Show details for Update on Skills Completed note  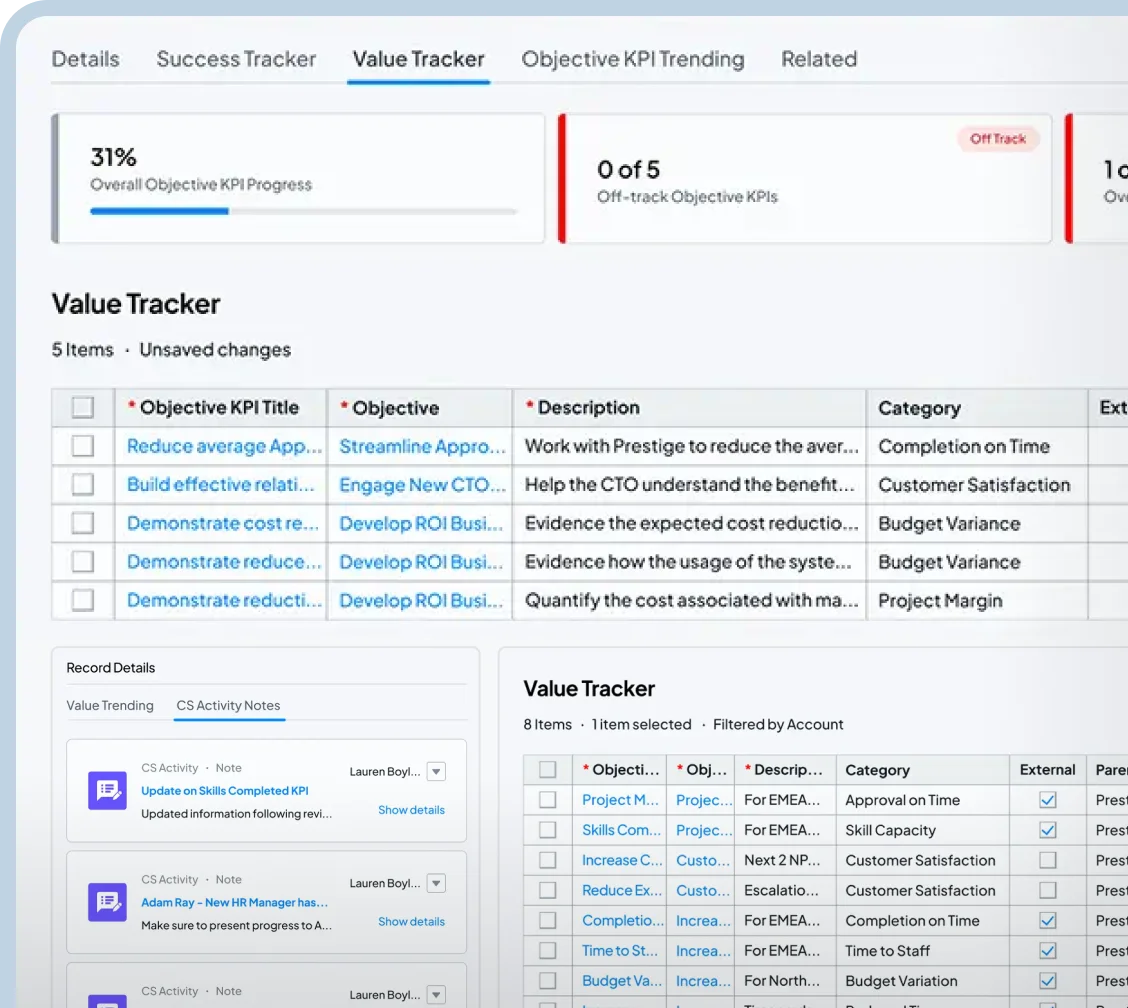coord(411,810)
